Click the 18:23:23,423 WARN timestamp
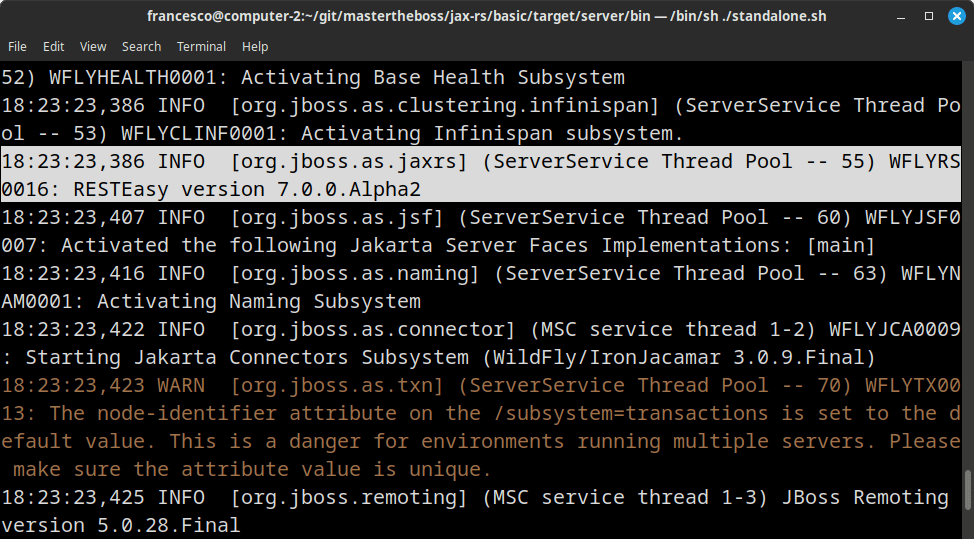The image size is (974, 539). coord(103,385)
